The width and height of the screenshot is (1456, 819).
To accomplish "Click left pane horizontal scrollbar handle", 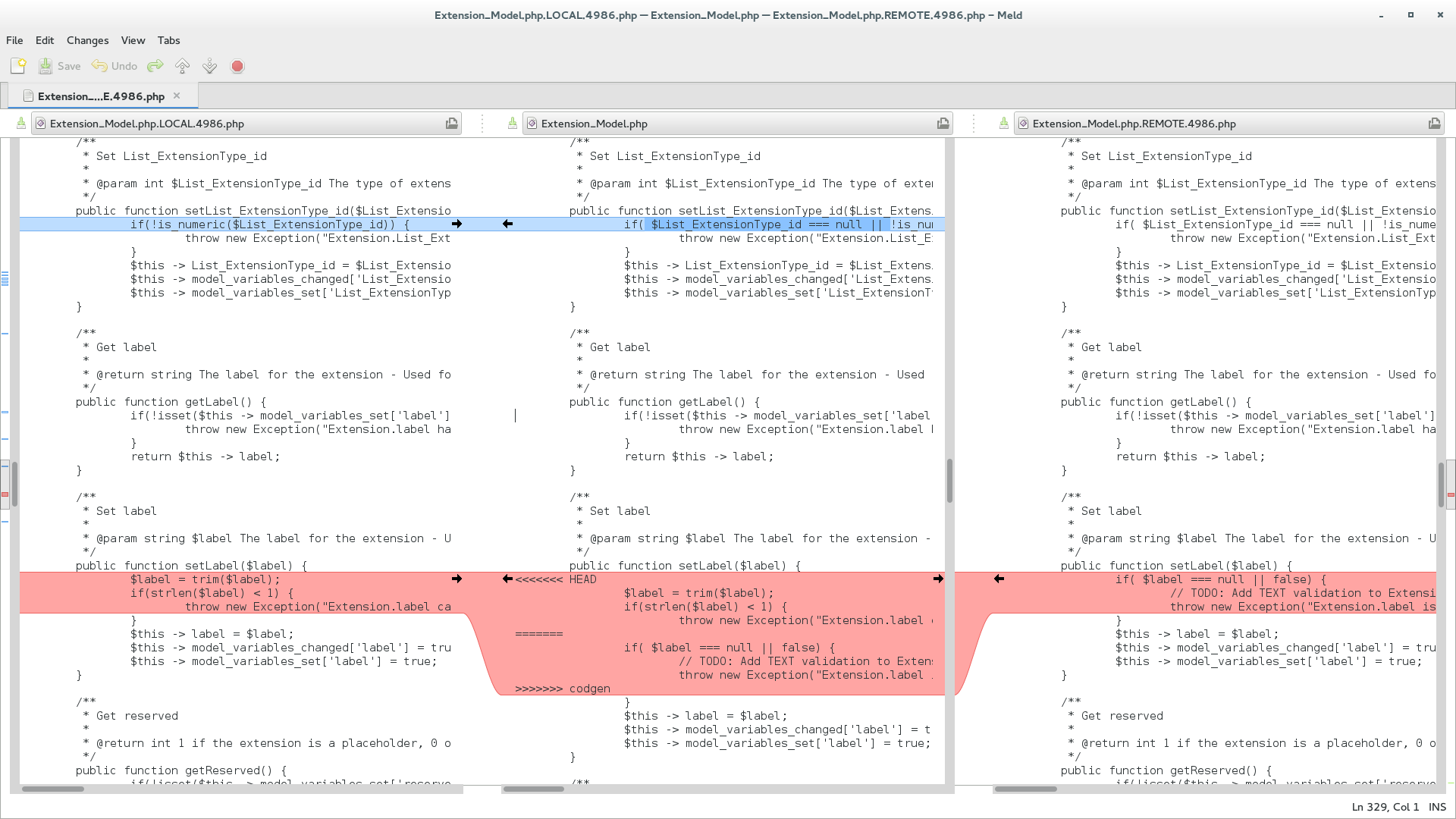I will tap(53, 789).
